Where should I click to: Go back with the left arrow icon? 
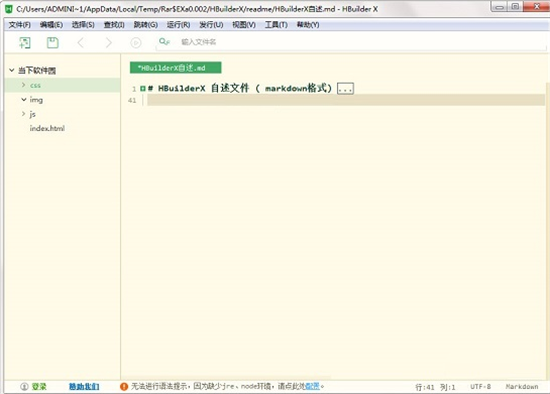[x=81, y=43]
